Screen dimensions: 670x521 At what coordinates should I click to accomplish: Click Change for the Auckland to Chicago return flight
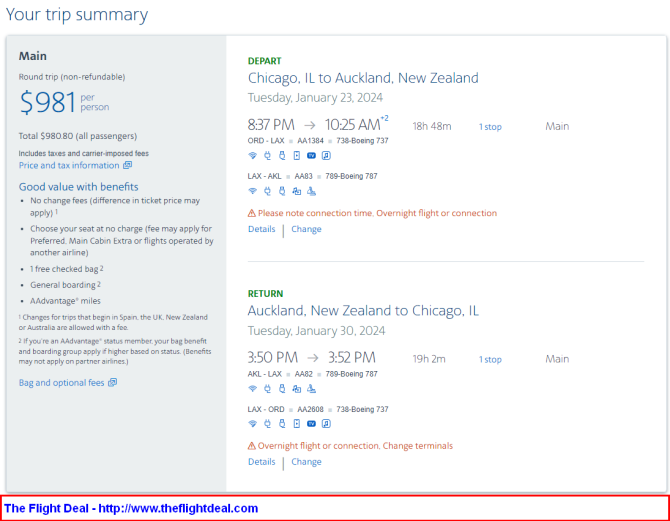(306, 462)
